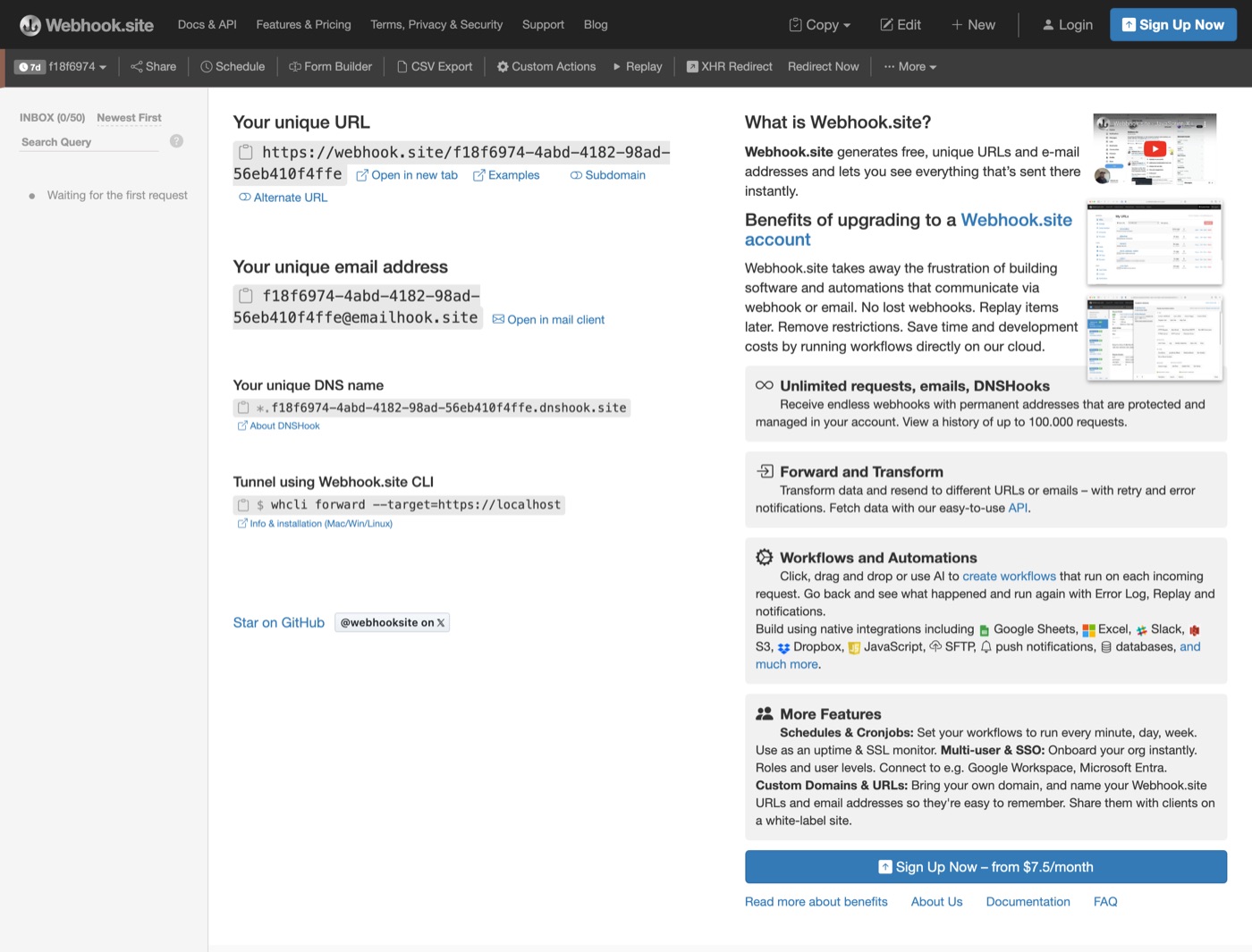This screenshot has height=952, width=1252.
Task: Copy the whcli forward command clipboard icon
Action: click(x=242, y=505)
